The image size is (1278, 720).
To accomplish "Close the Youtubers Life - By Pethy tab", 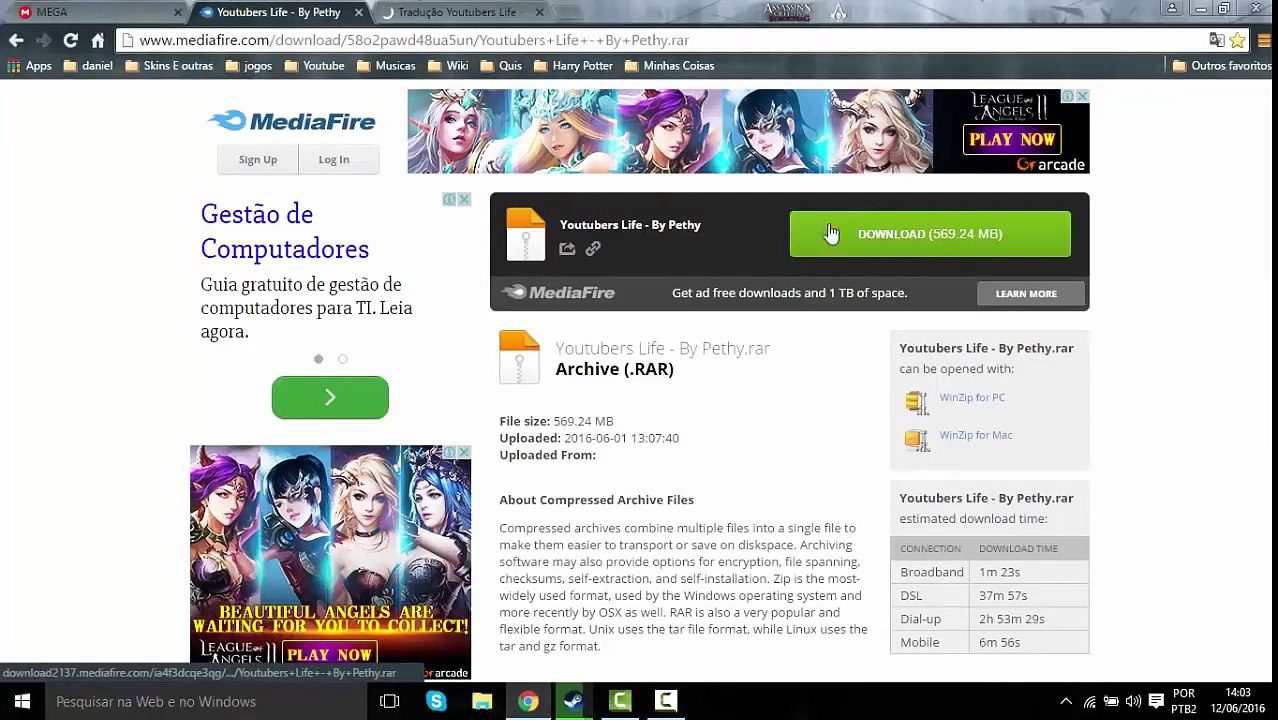I will [358, 12].
